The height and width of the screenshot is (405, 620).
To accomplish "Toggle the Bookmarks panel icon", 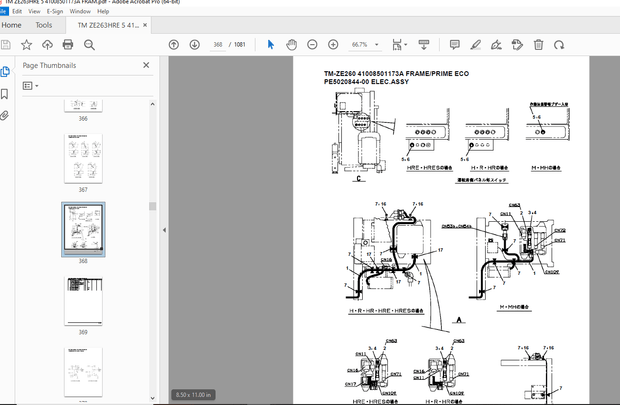I will pyautogui.click(x=6, y=93).
